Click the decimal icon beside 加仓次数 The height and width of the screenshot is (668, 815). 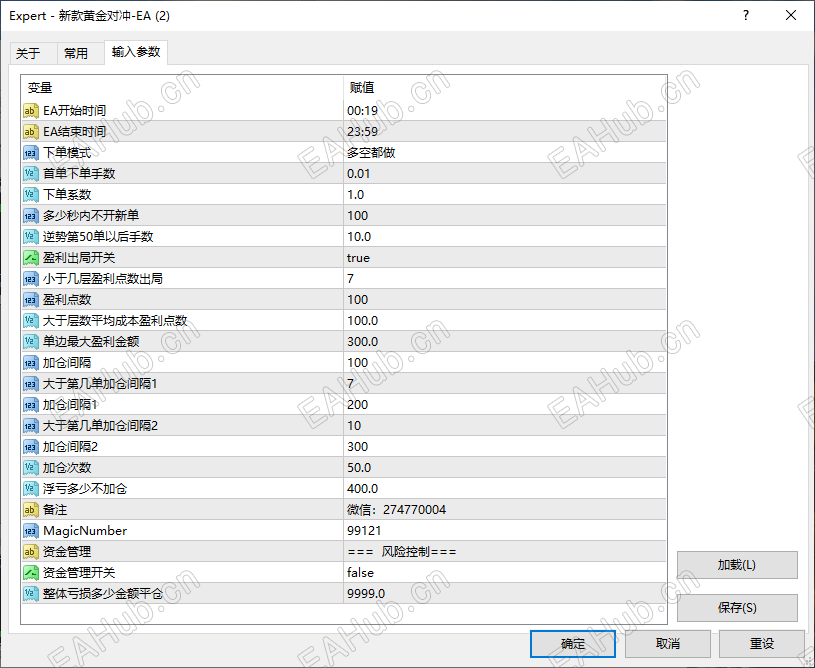click(30, 468)
